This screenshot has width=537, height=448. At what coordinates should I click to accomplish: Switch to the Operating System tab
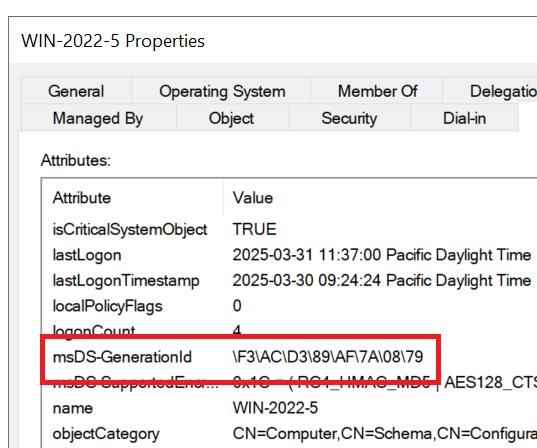pyautogui.click(x=222, y=91)
